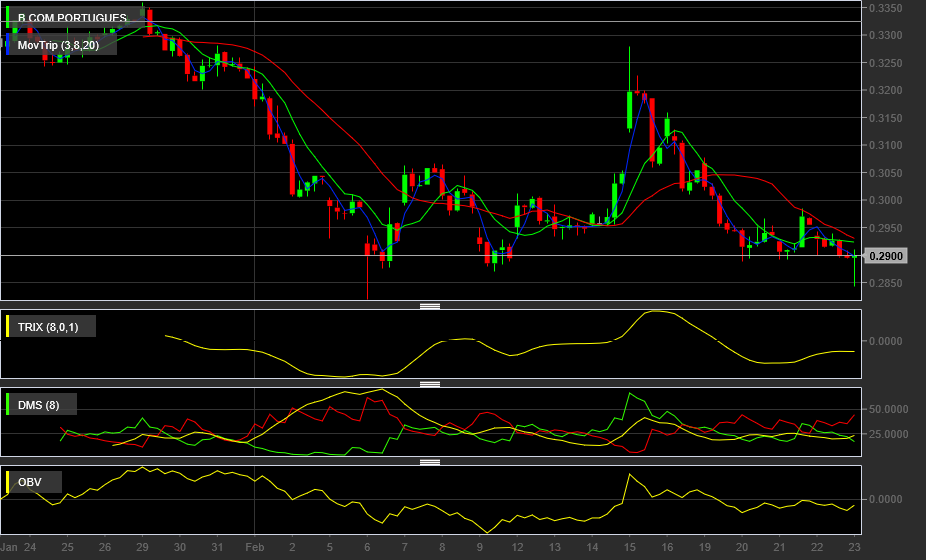Click the current price tag 0.2900
Viewport: 926px width, 560px height.
click(x=886, y=257)
